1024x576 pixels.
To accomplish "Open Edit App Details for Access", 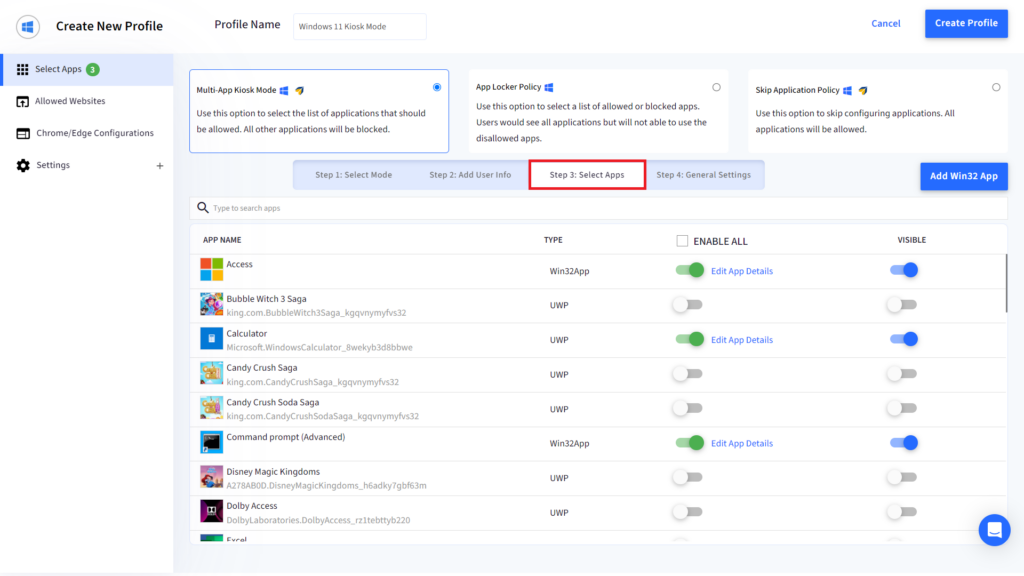I will click(742, 271).
